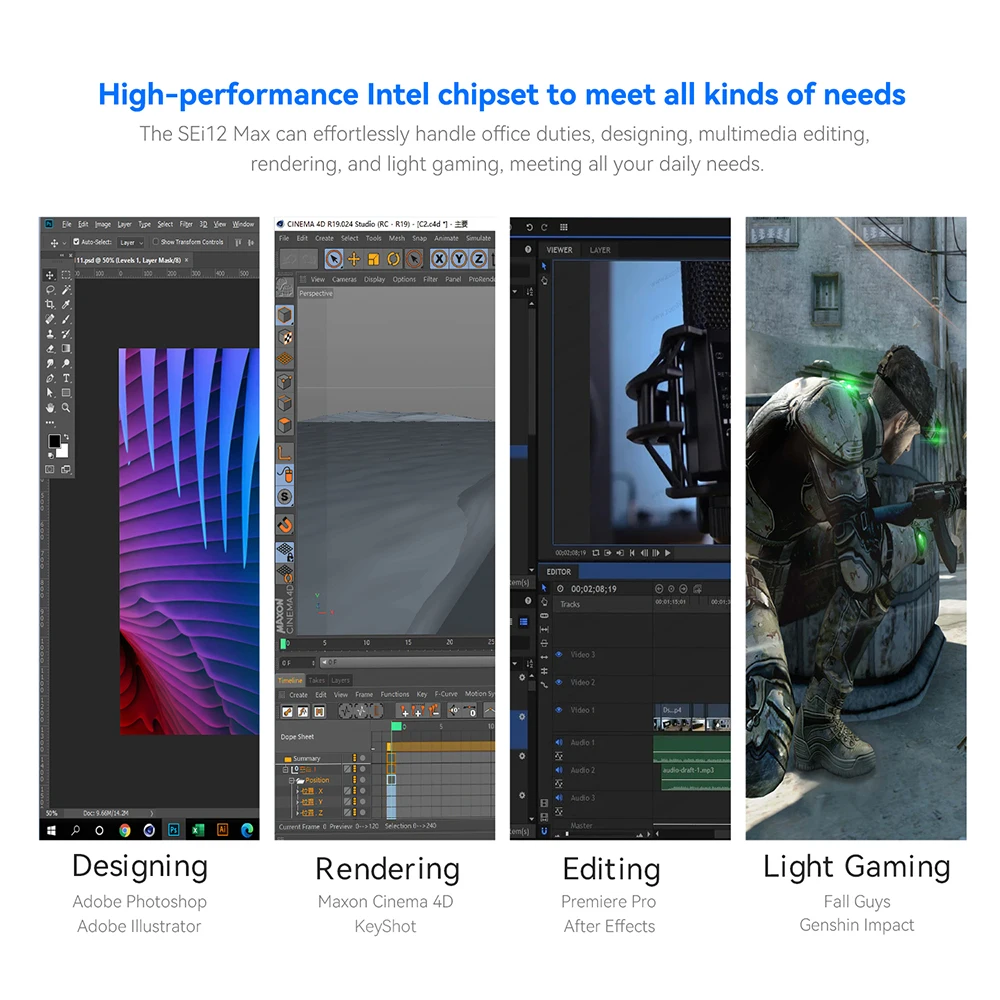Open Photoshop from the Windows taskbar
This screenshot has width=1000, height=1000.
(174, 830)
